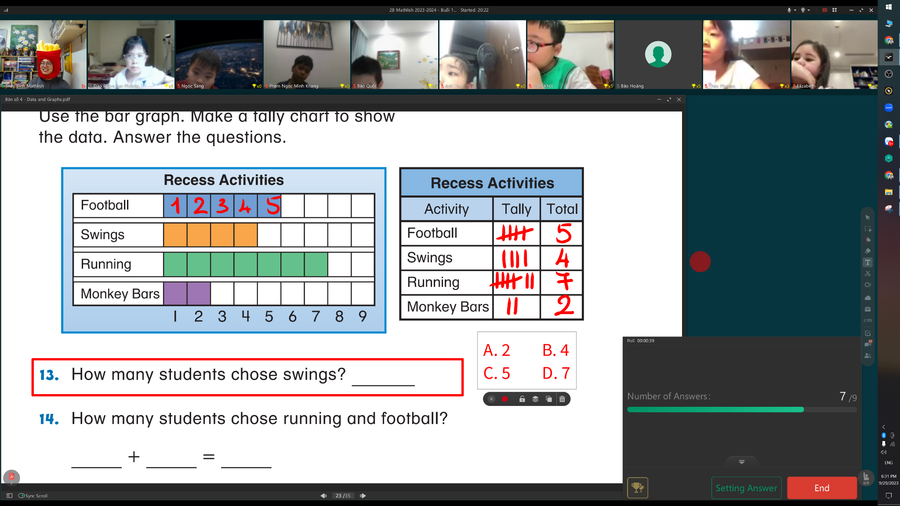This screenshot has width=900, height=506.
Task: Open the chat icon with notification badge
Action: tap(867, 343)
